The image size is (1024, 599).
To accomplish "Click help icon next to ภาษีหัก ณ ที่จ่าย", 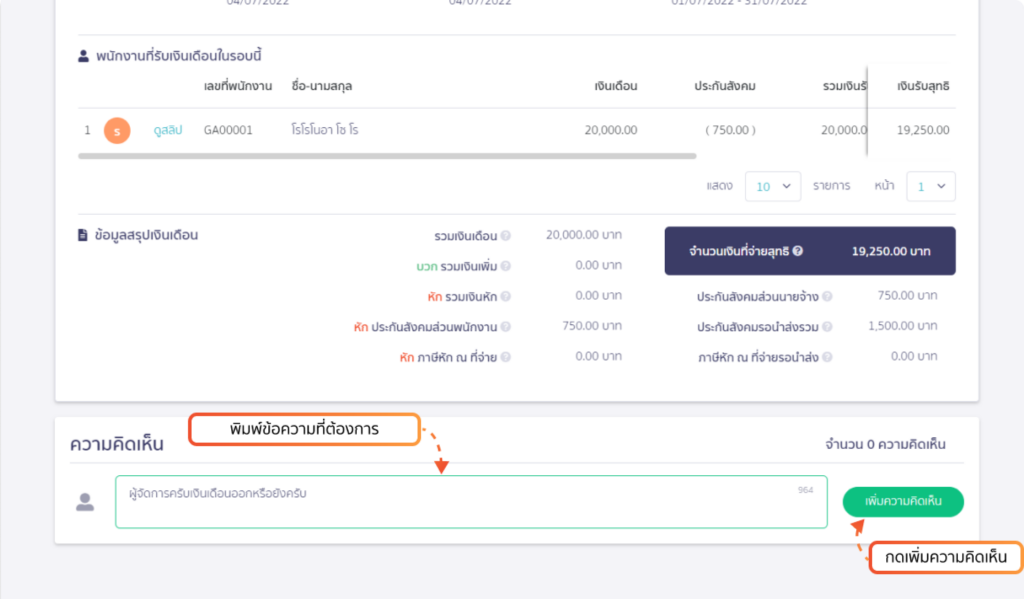I will (x=506, y=357).
